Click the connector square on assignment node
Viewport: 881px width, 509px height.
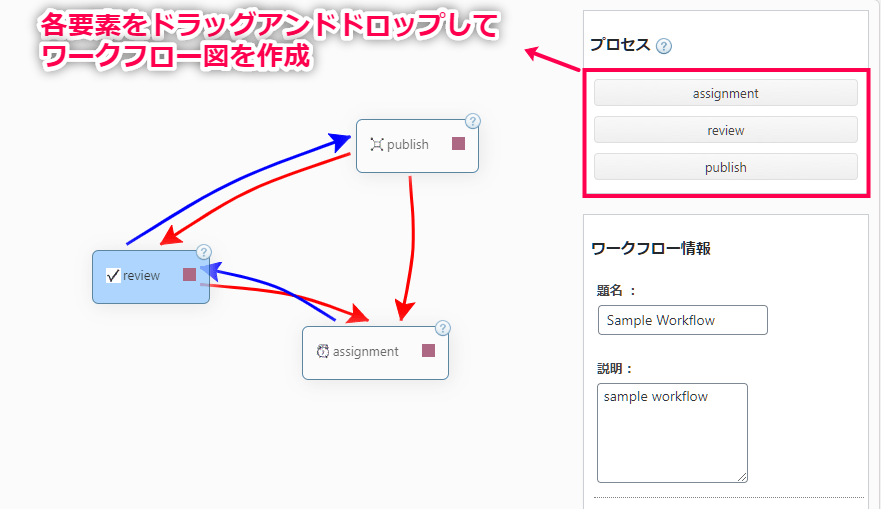click(x=428, y=351)
